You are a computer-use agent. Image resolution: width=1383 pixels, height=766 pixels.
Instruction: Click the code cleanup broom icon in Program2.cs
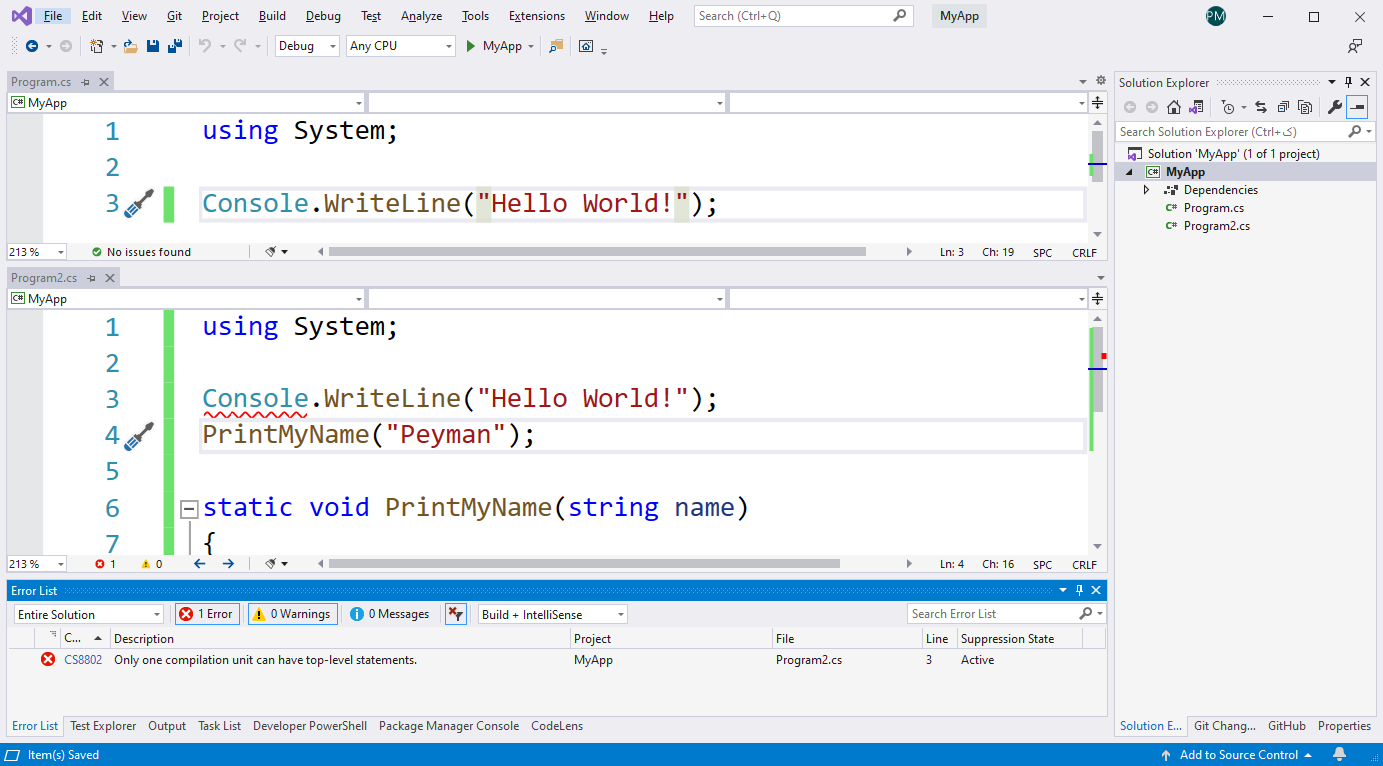coord(270,564)
